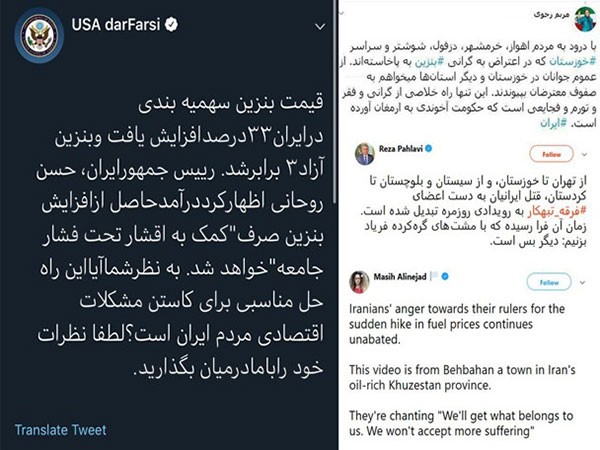The image size is (600, 450).
Task: Open Masih Alinejad's account name
Action: 400,276
